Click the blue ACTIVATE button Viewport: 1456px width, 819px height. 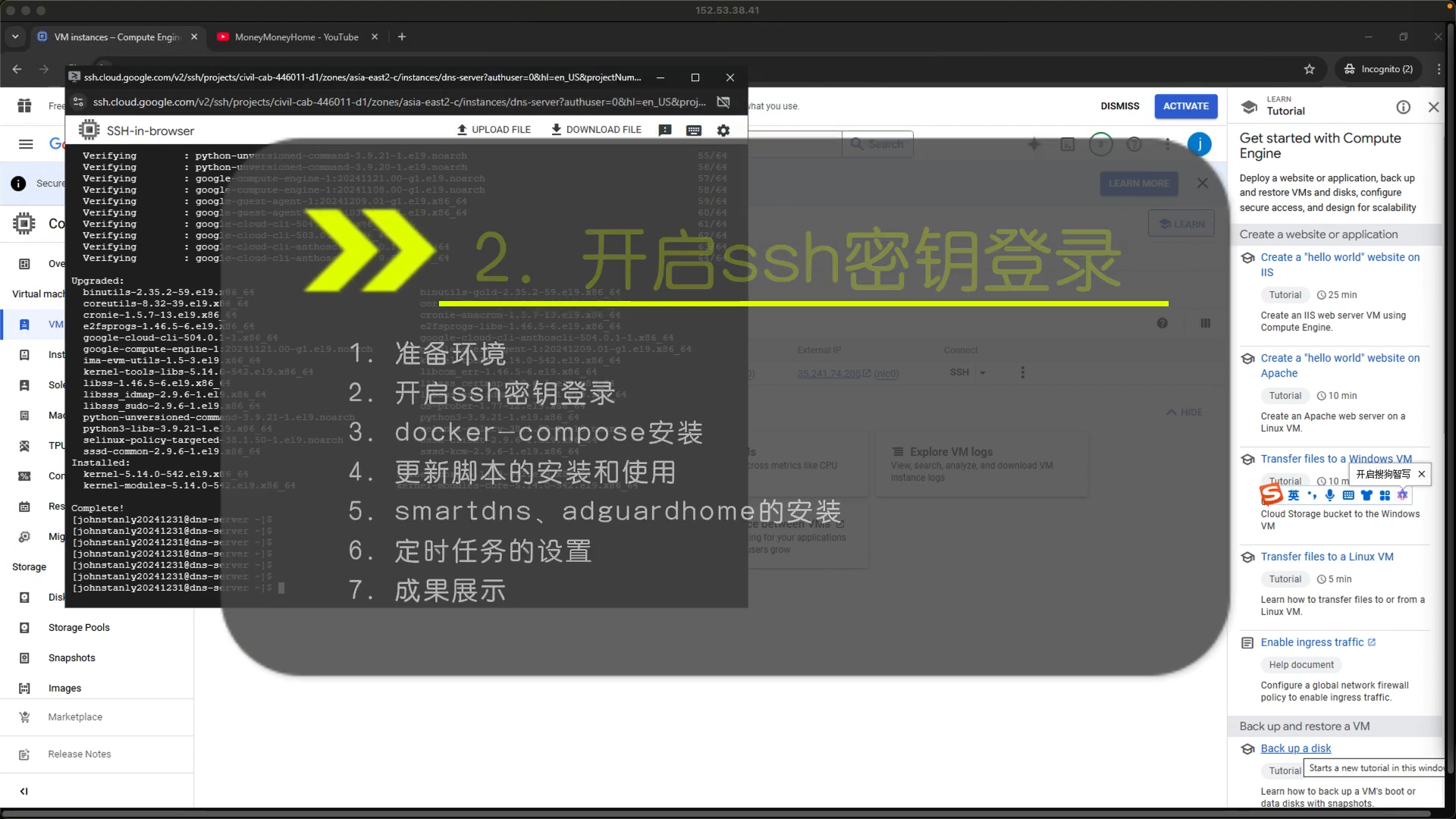point(1186,106)
